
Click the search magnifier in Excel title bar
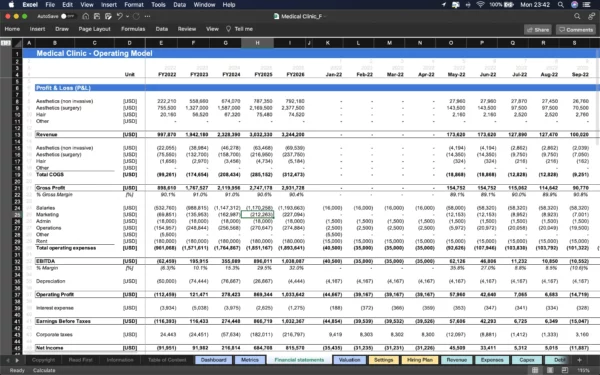(x=577, y=16)
